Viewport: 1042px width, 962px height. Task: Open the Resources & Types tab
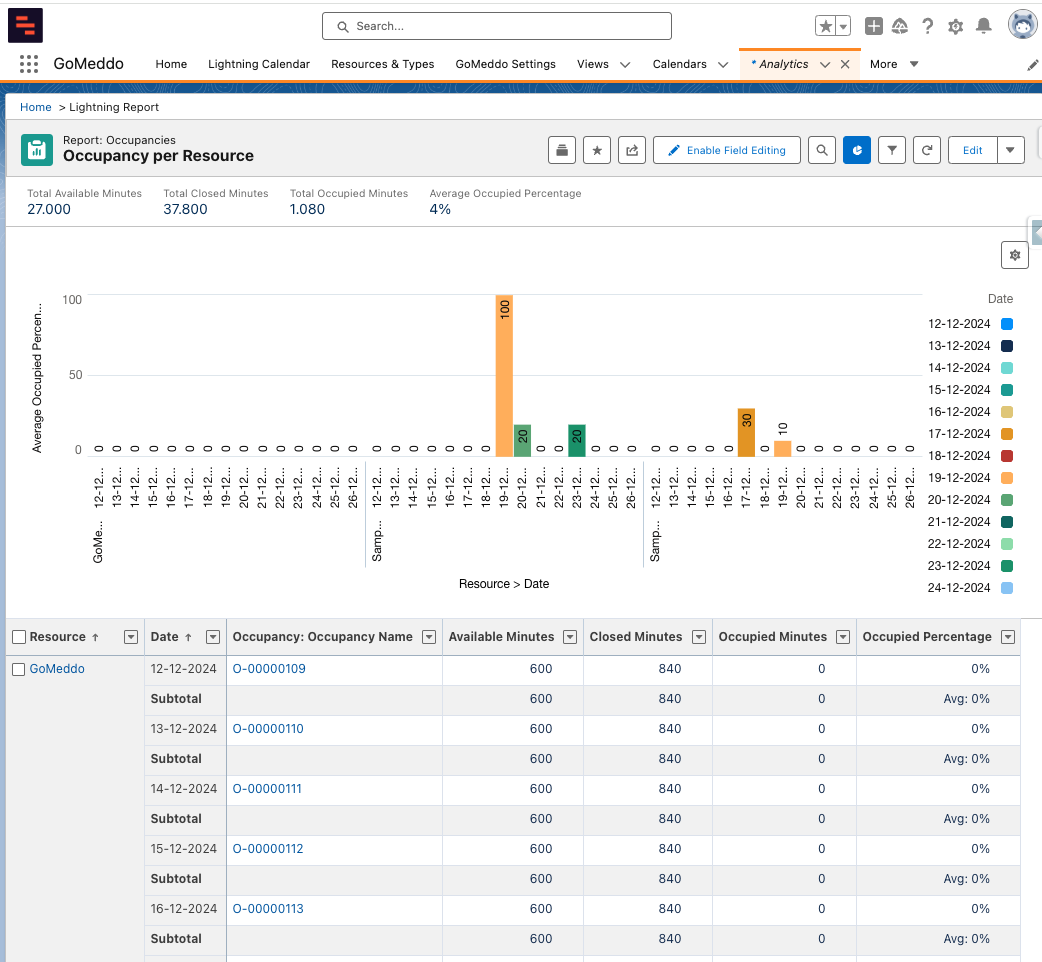[x=382, y=64]
